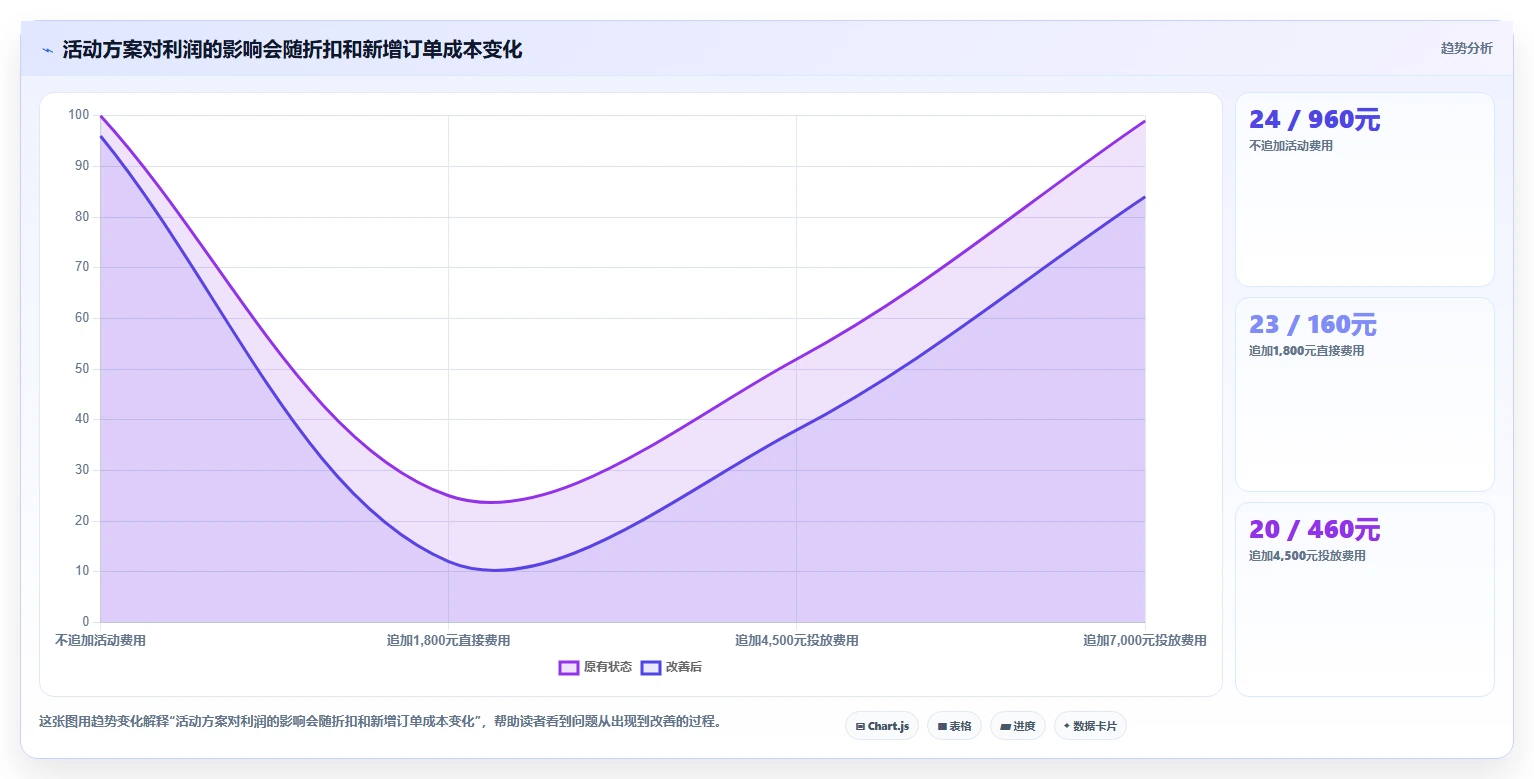The width and height of the screenshot is (1534, 779).
Task: Click the y-axis value 50
Action: (x=82, y=368)
